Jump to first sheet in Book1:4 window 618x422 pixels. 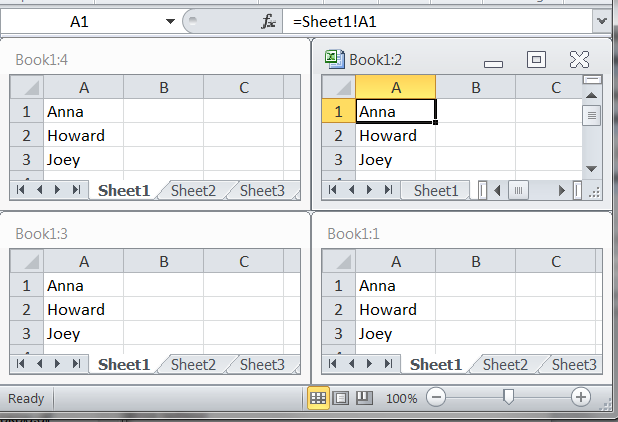(21, 190)
